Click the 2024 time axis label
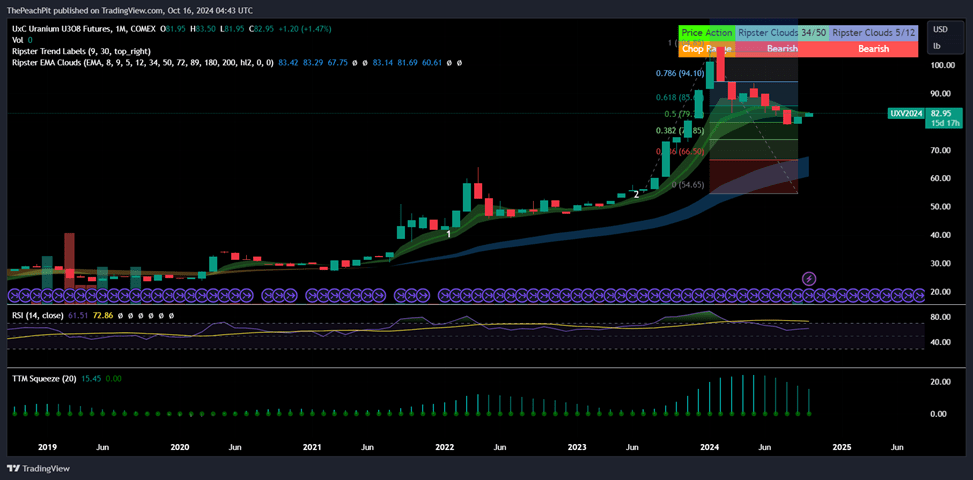 709,447
